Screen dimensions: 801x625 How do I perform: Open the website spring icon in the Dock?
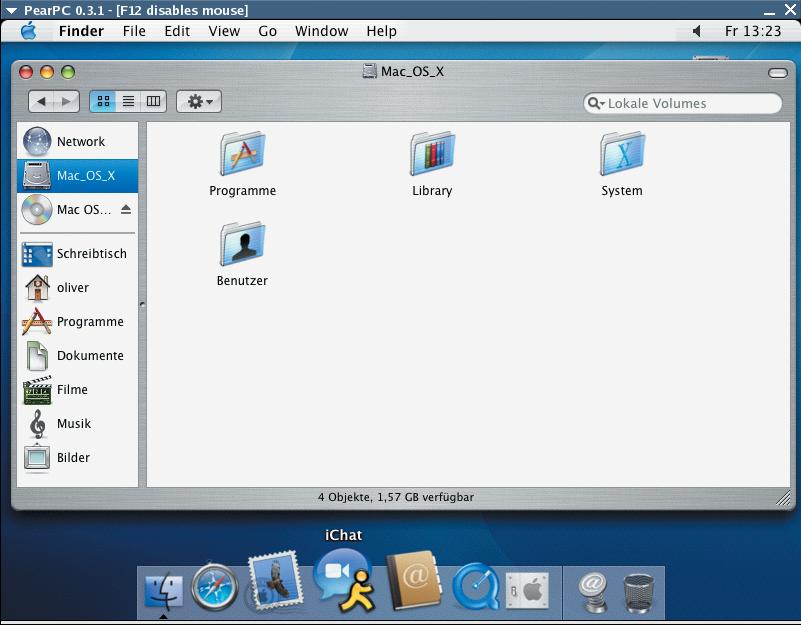pyautogui.click(x=593, y=592)
